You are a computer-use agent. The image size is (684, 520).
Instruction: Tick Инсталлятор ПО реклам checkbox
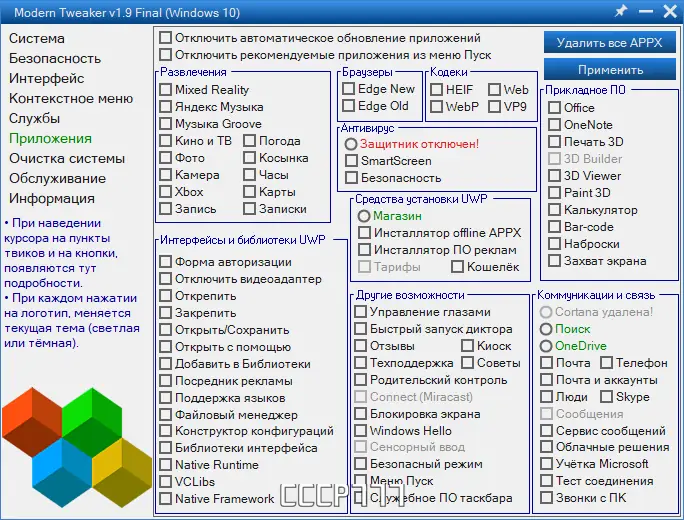[364, 250]
